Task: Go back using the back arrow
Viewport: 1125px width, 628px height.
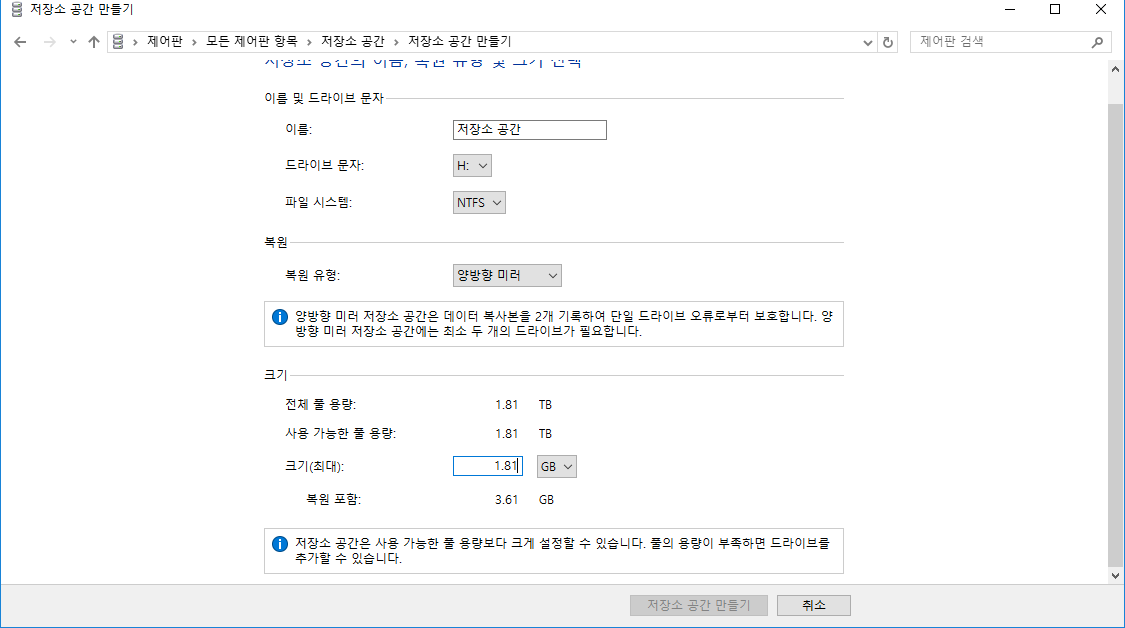Action: [20, 42]
